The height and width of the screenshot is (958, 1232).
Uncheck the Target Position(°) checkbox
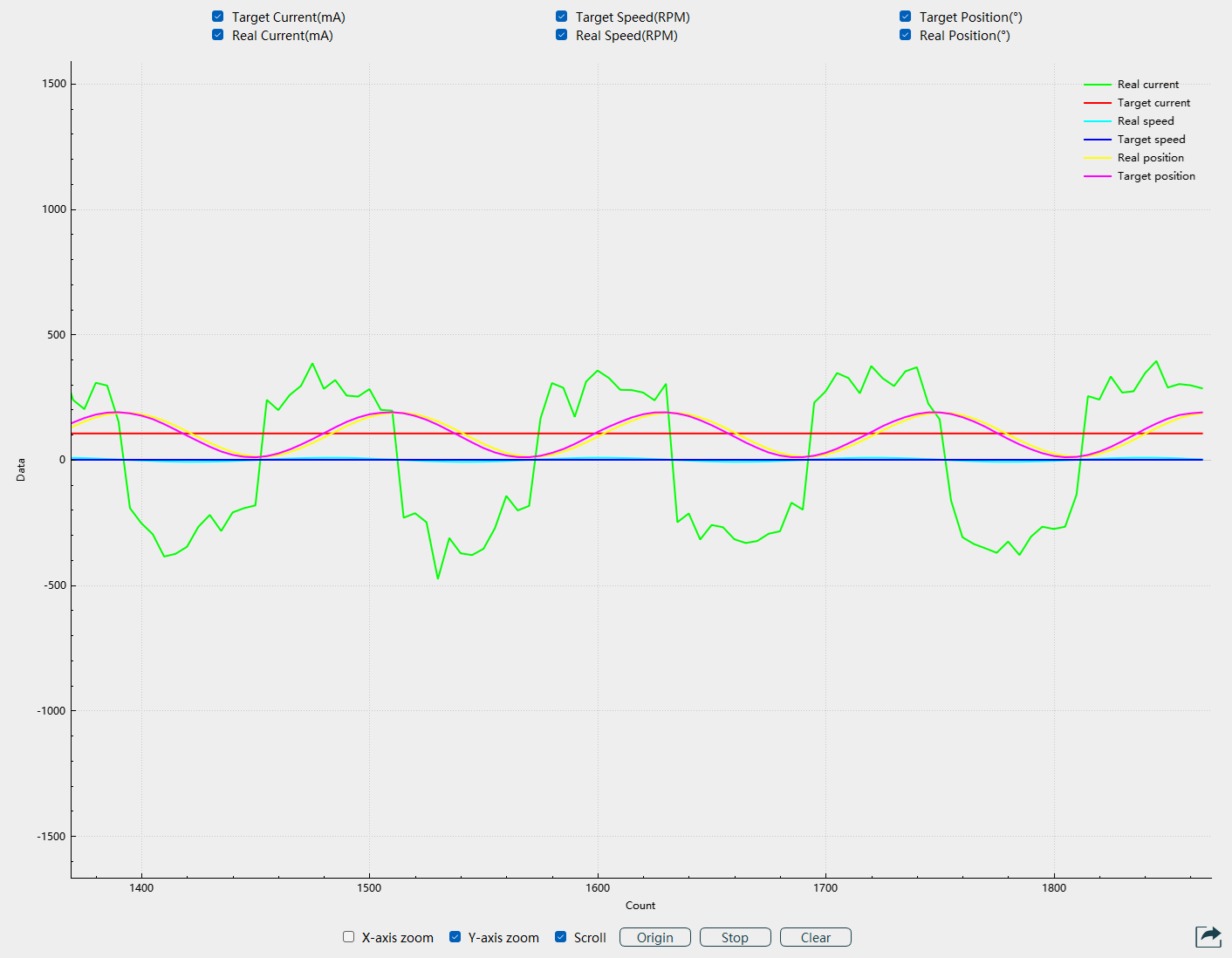(906, 17)
